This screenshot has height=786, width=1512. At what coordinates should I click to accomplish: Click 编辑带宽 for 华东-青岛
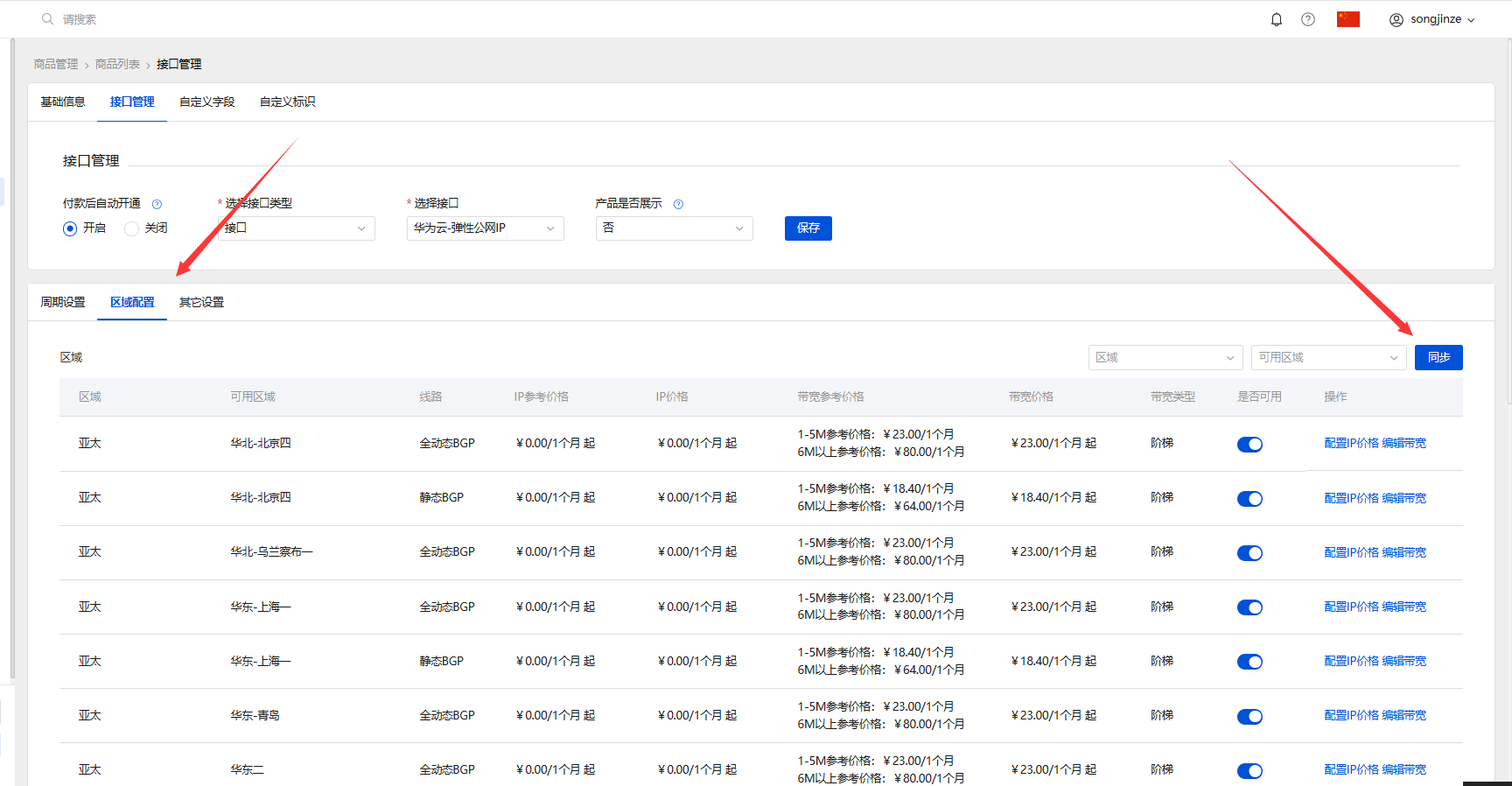1404,715
